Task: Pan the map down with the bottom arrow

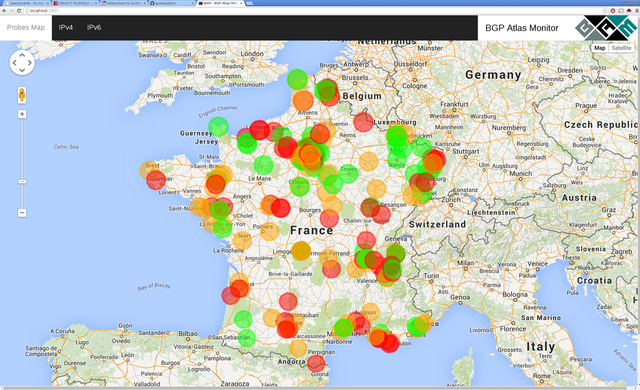Action: pos(22,70)
